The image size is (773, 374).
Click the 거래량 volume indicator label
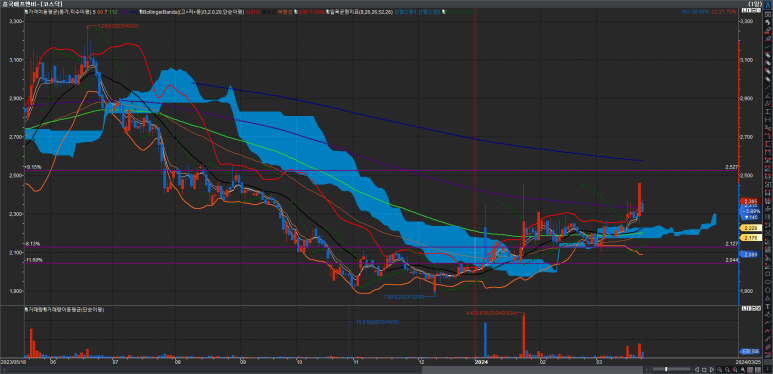[35, 309]
